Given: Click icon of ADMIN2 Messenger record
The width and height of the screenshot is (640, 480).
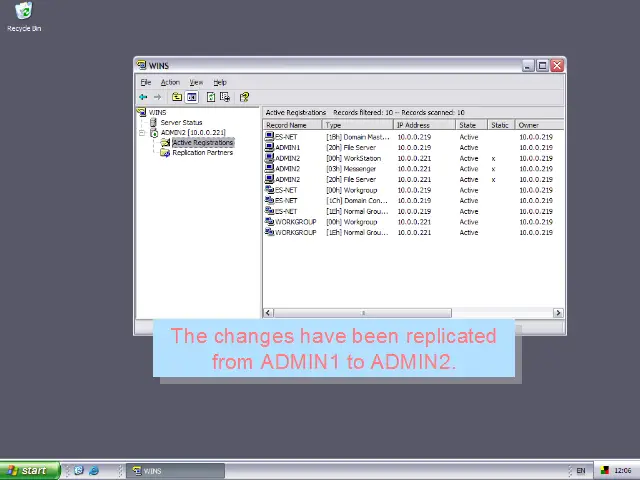Looking at the screenshot, I should tap(269, 168).
